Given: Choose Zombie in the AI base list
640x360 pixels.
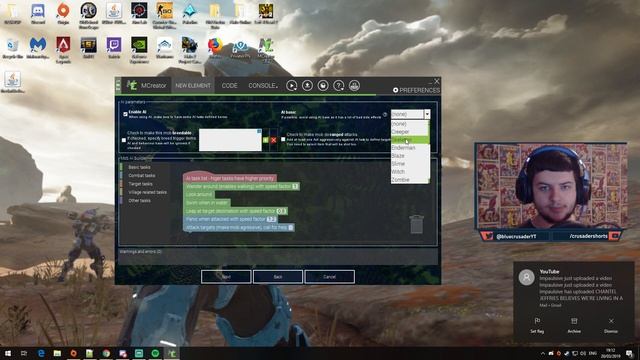Looking at the screenshot, I should (x=410, y=180).
